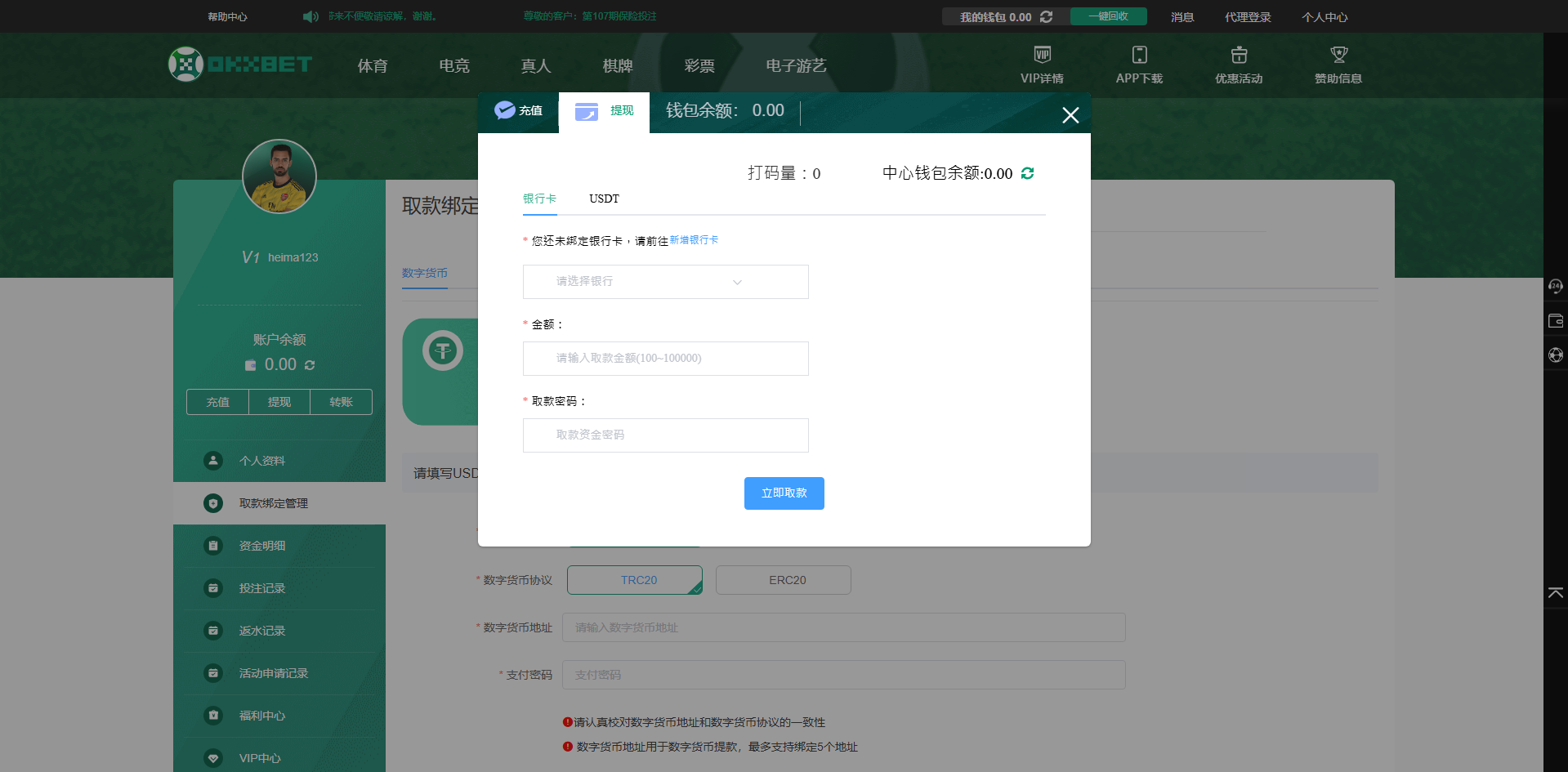Click the OKXBET logo

point(240,64)
